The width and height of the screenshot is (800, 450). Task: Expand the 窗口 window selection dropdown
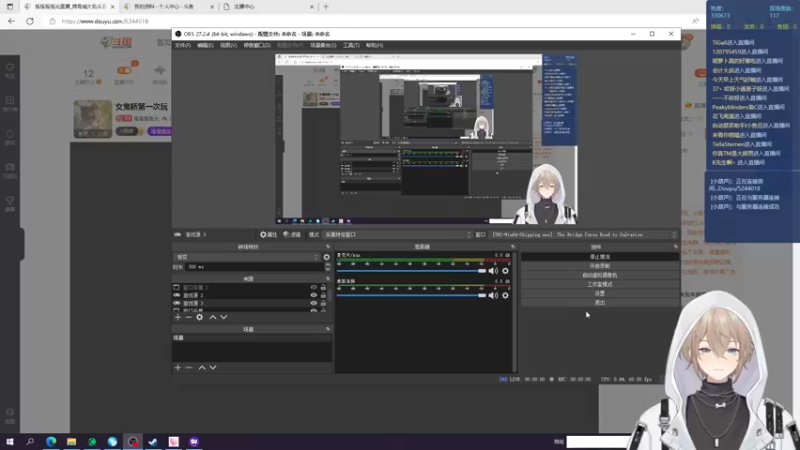click(x=584, y=235)
